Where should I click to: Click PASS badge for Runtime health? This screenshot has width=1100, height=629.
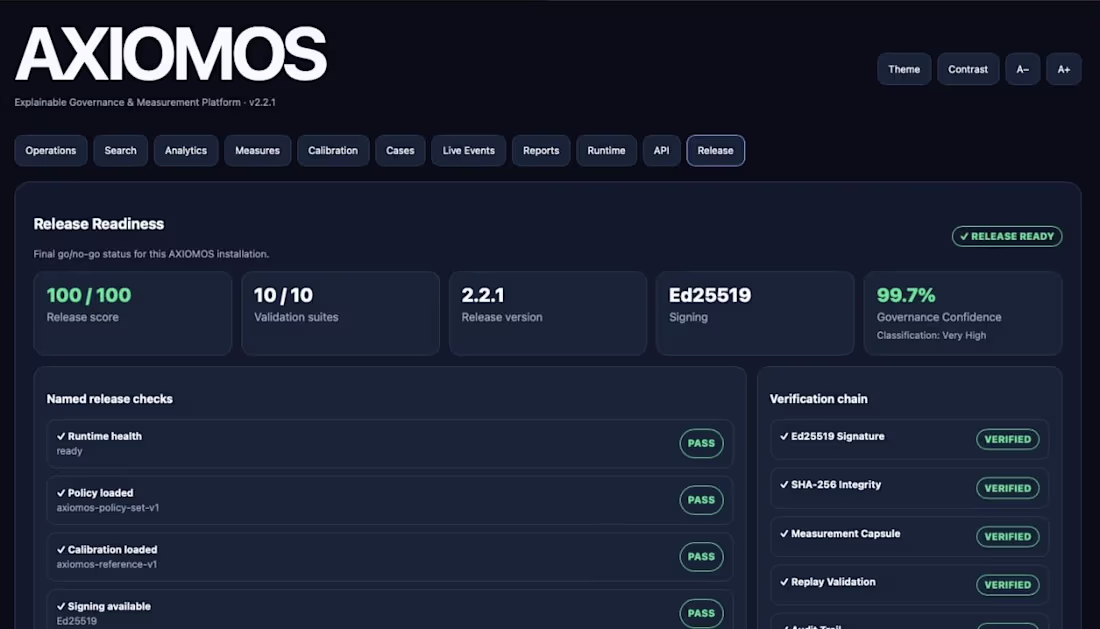(x=702, y=443)
